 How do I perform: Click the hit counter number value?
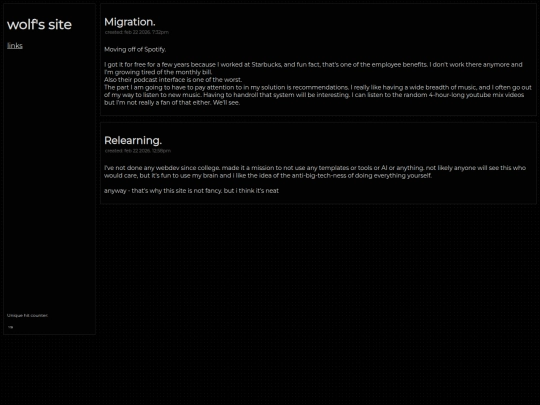pos(11,327)
